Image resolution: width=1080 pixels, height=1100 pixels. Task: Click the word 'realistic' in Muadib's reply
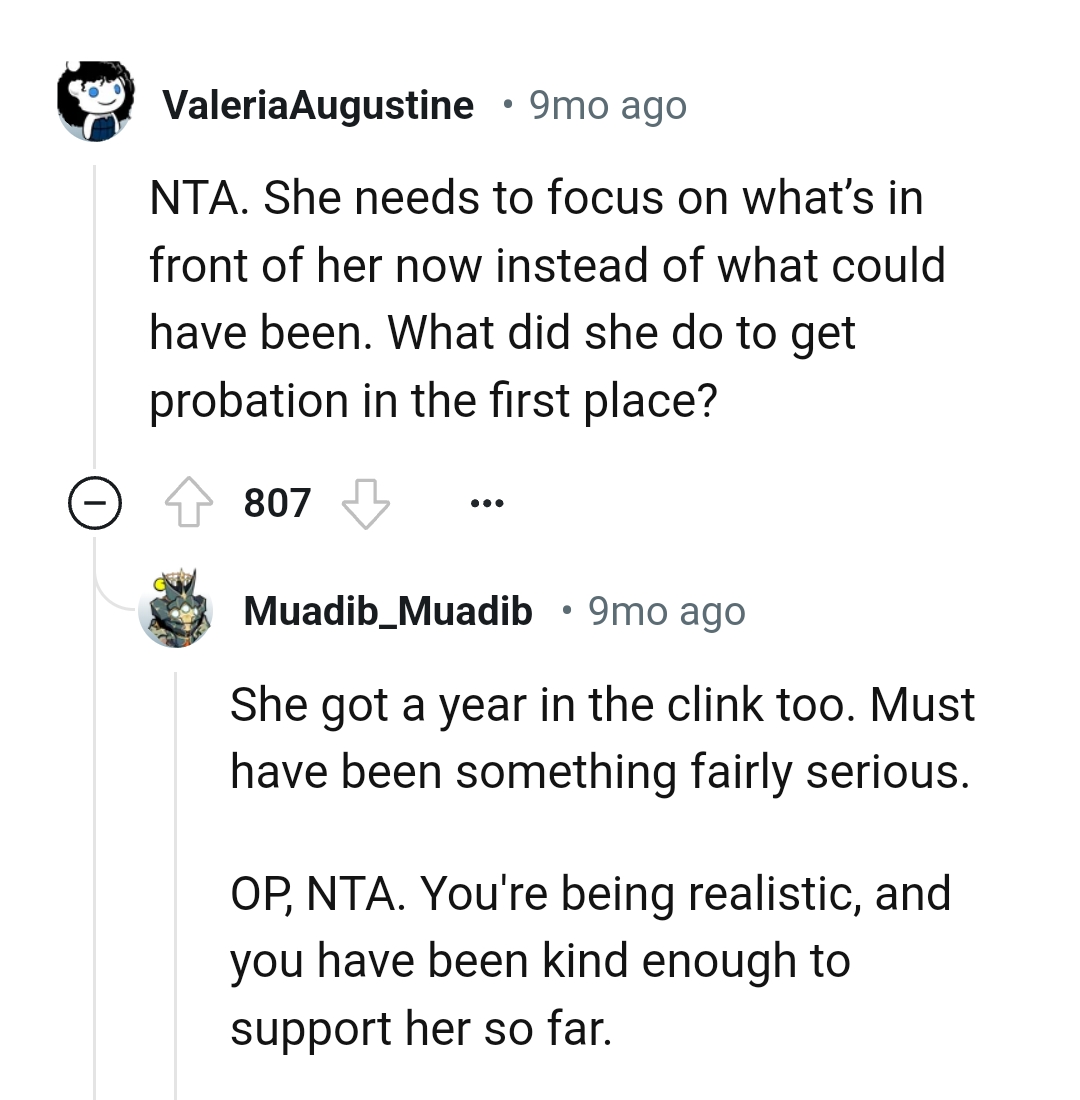(x=758, y=893)
